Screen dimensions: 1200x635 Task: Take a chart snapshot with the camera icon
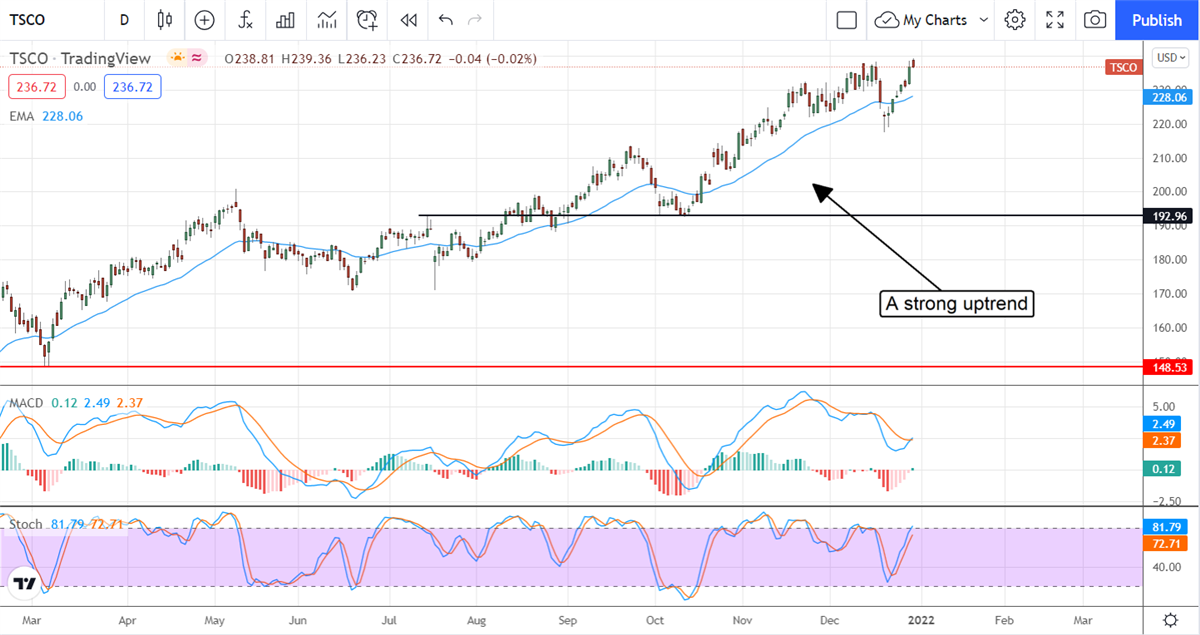point(1096,20)
